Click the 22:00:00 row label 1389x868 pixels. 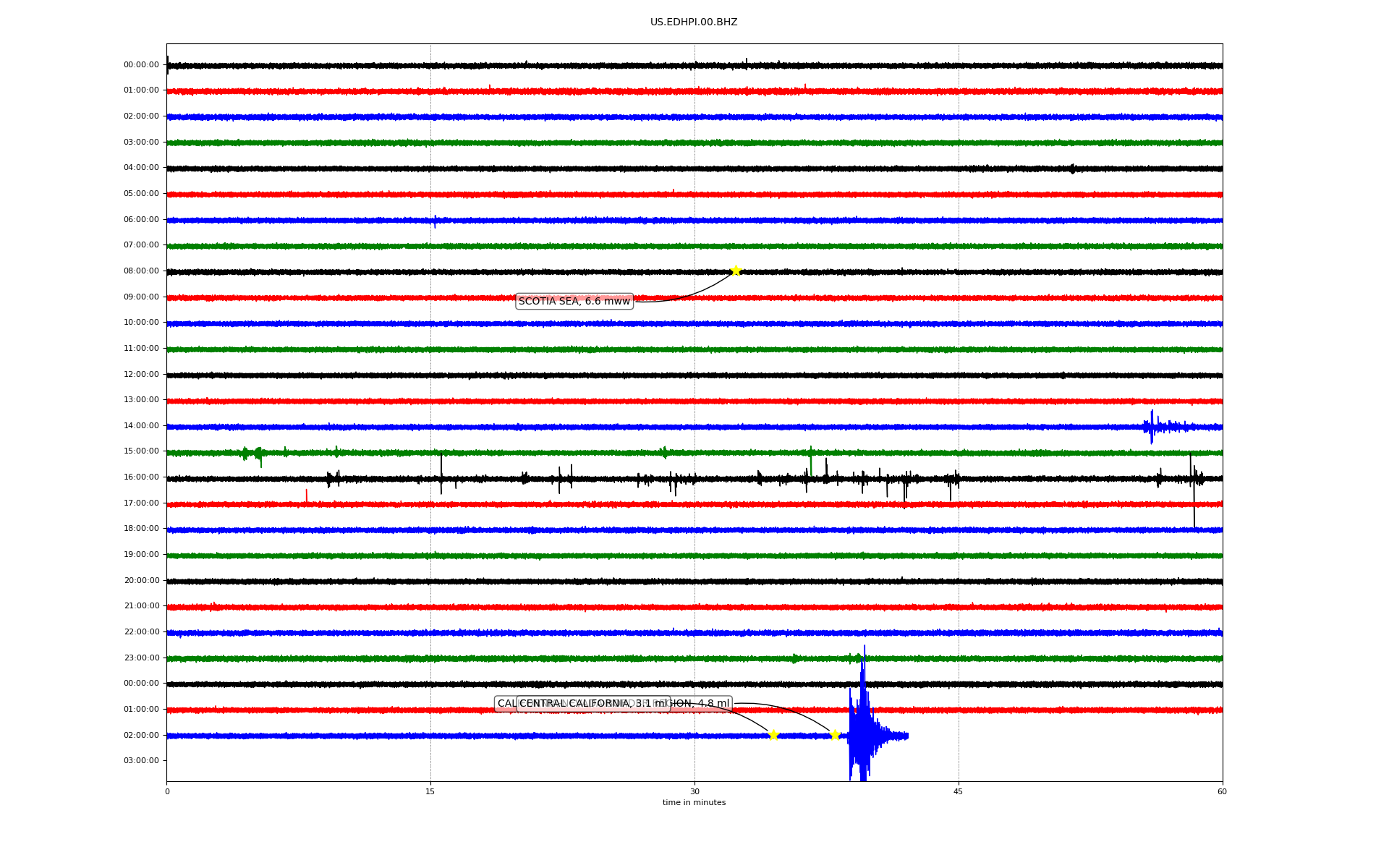tap(141, 632)
